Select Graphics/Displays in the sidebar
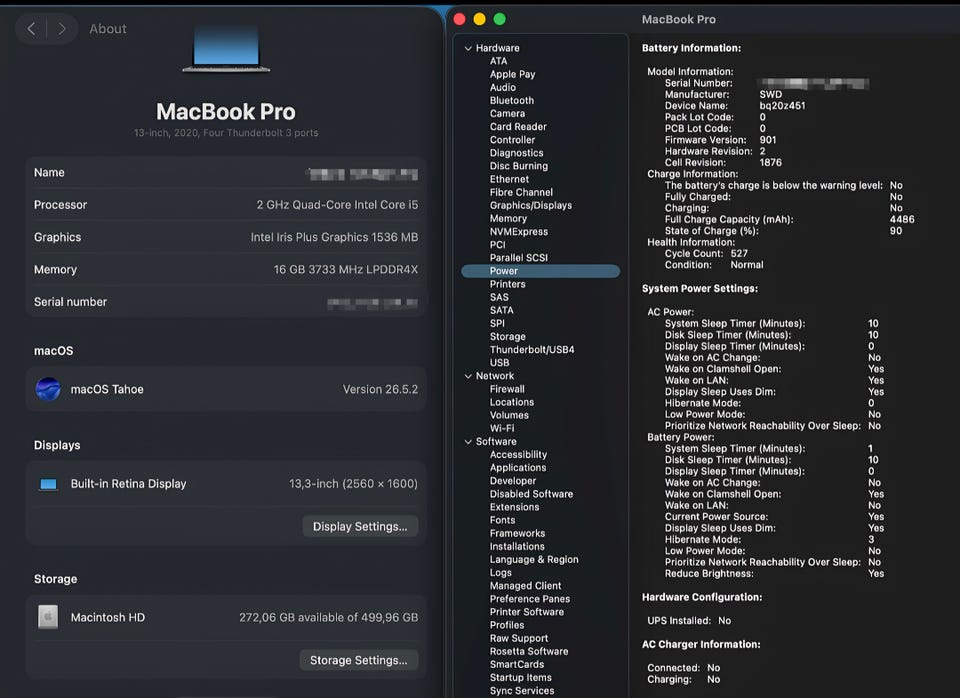The image size is (960, 698). pyautogui.click(x=531, y=206)
